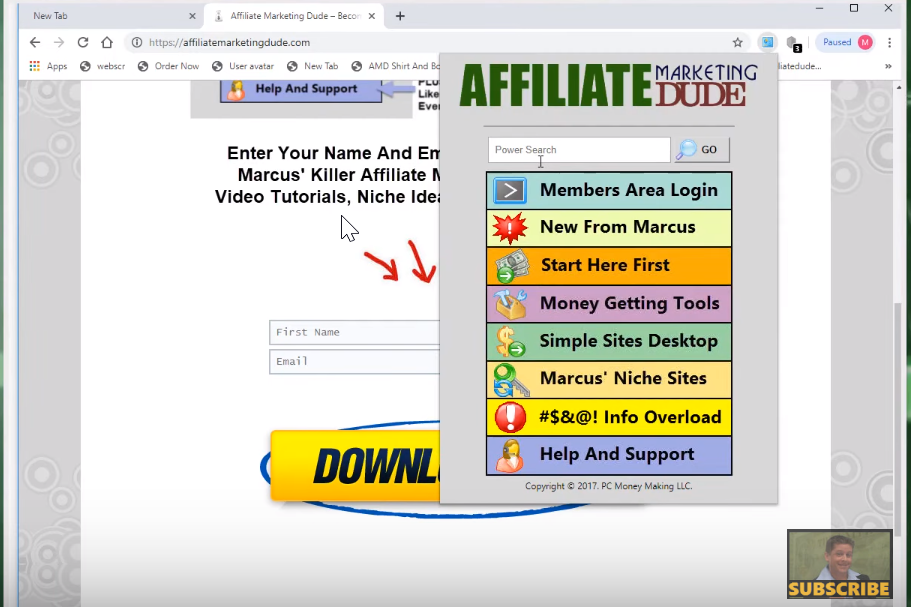Open the browser home page icon
The image size is (911, 607).
106,42
